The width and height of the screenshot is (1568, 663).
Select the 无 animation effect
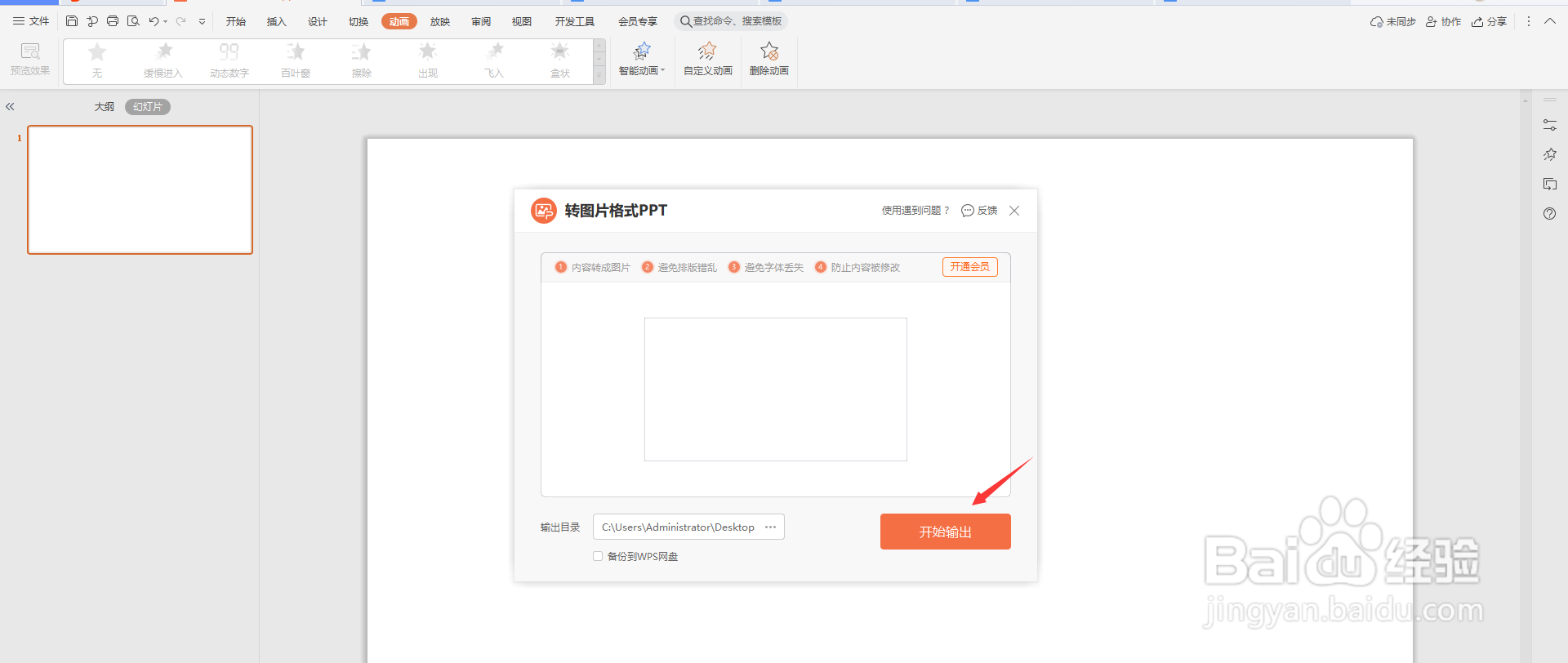click(x=97, y=60)
